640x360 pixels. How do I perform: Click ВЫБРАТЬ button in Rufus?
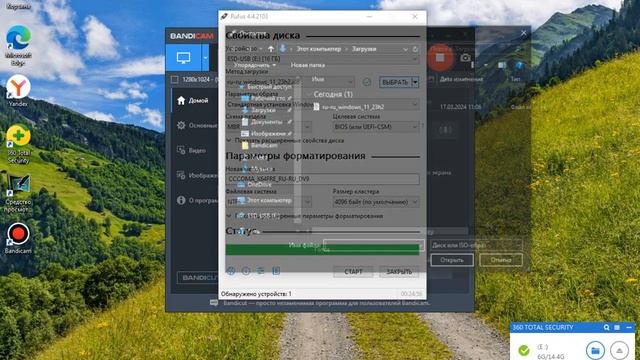coord(395,82)
